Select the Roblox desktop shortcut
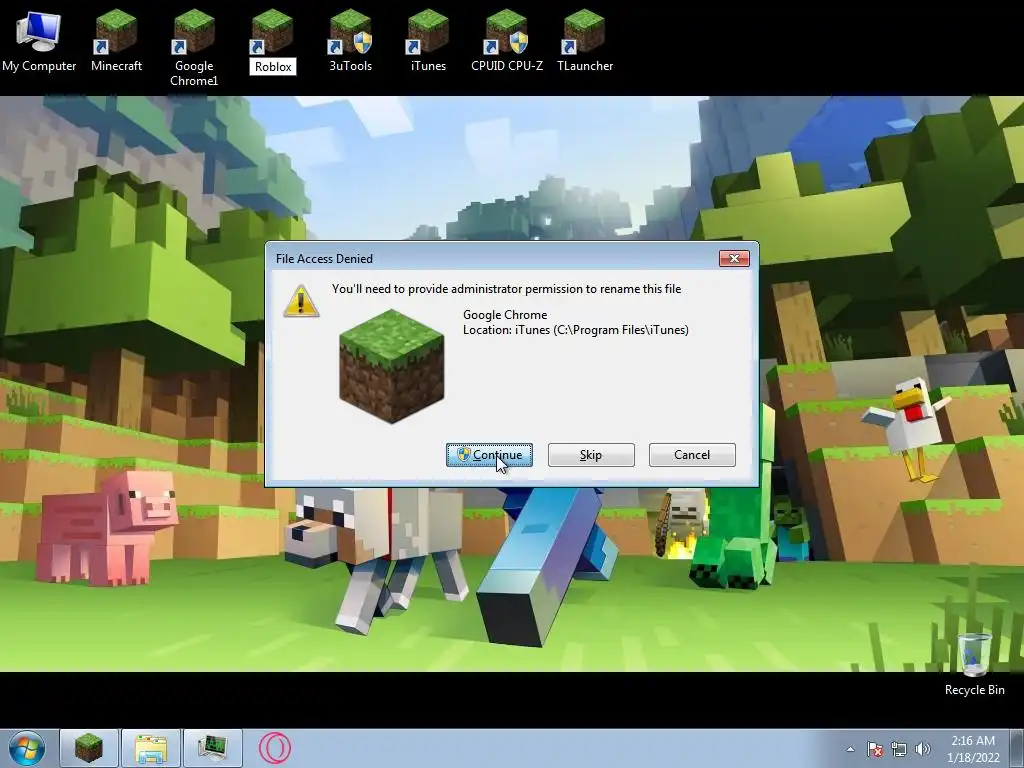The width and height of the screenshot is (1024, 768). coord(273,41)
